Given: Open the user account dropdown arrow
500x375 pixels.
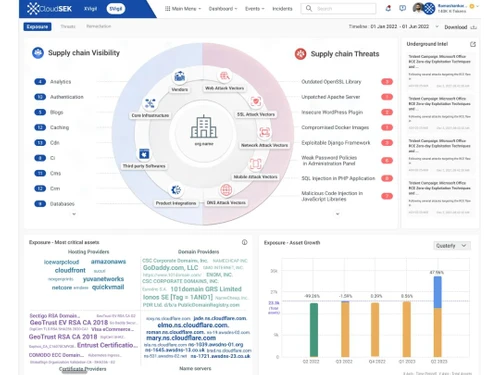Looking at the screenshot, I should pos(477,6).
